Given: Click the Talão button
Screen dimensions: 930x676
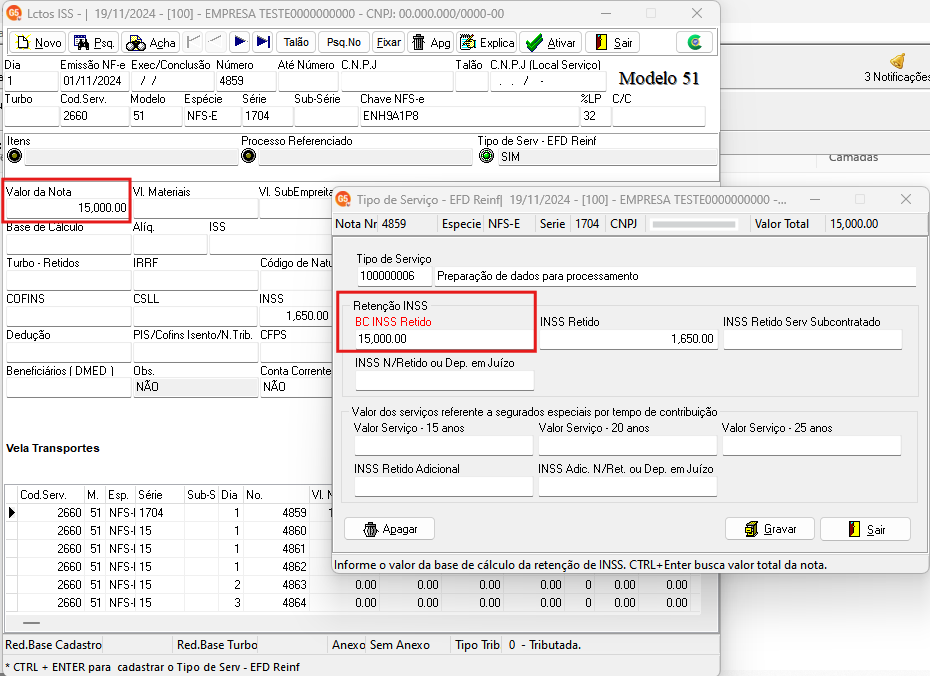Looking at the screenshot, I should (296, 42).
